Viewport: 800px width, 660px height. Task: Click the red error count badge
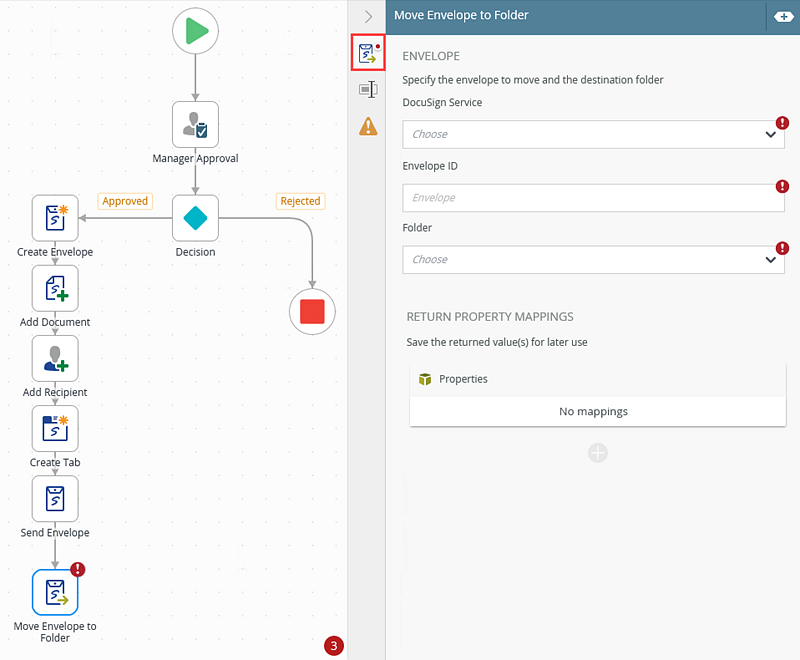pos(334,646)
